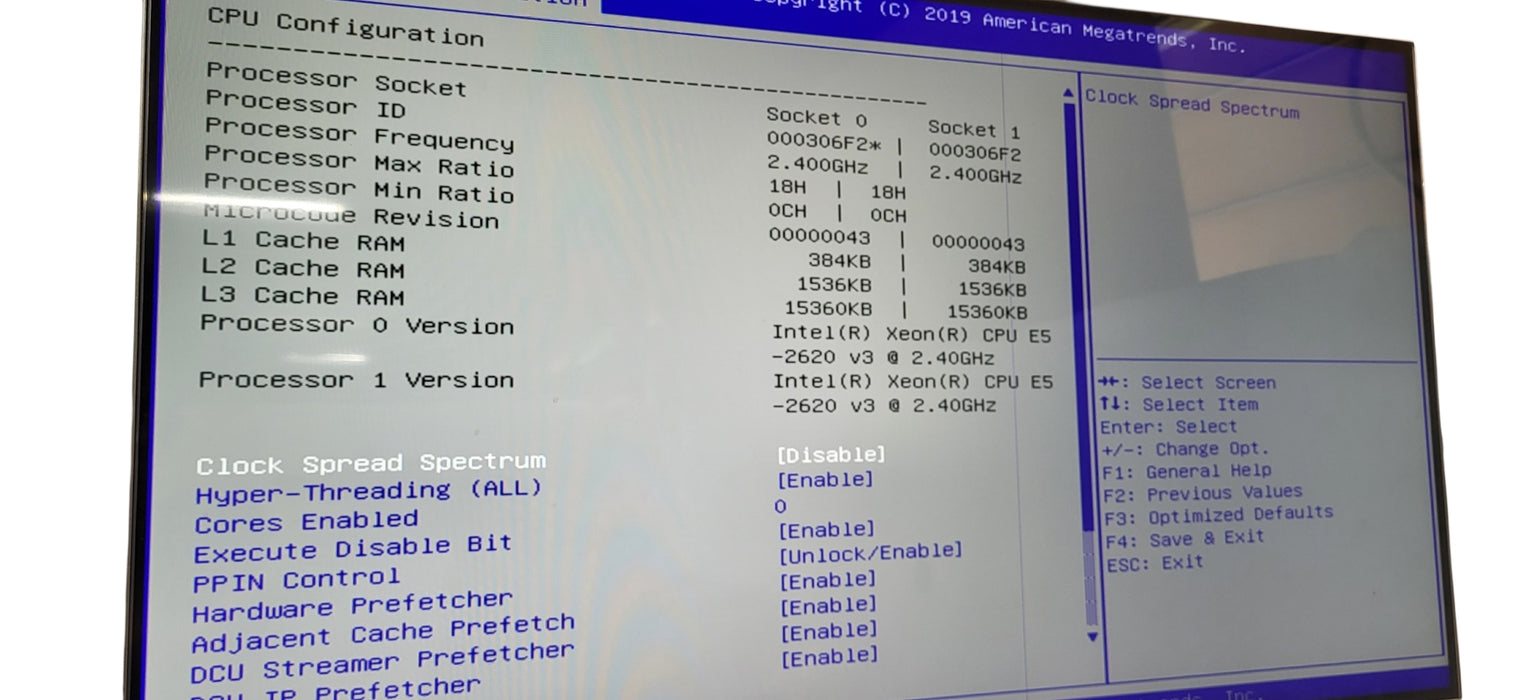Image resolution: width=1515 pixels, height=700 pixels.
Task: Click the 000306F2* processor ID value
Action: pos(825,140)
